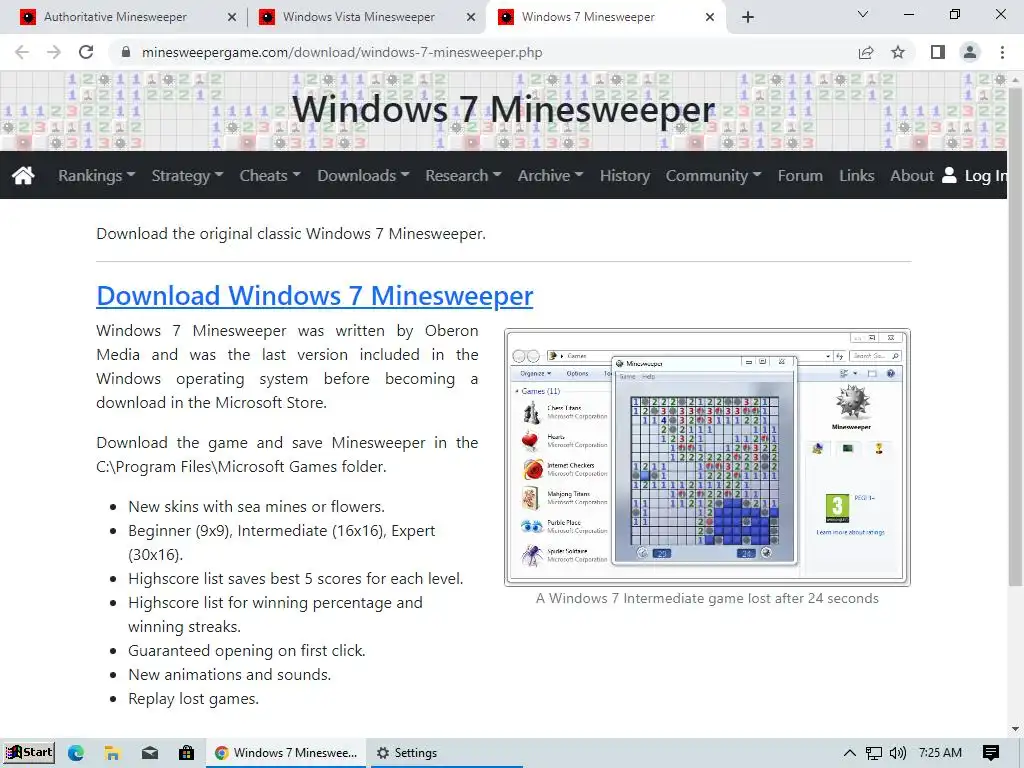Image resolution: width=1024 pixels, height=768 pixels.
Task: Open Microsoft Store from taskbar
Action: pos(186,752)
